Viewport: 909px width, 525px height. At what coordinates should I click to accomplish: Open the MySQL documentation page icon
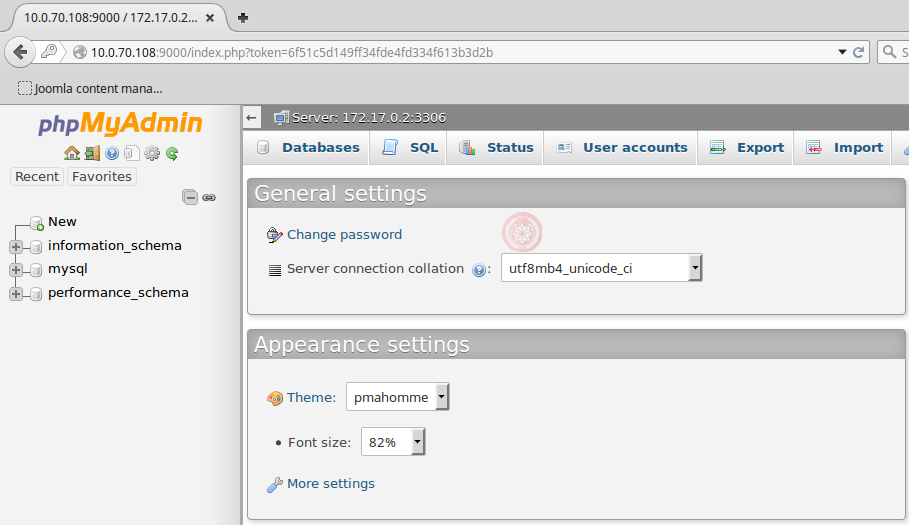coord(132,153)
